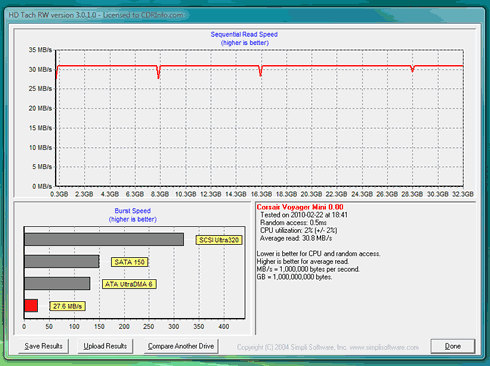Click the Done button
Viewport: 490px width, 366px height.
pyautogui.click(x=453, y=346)
